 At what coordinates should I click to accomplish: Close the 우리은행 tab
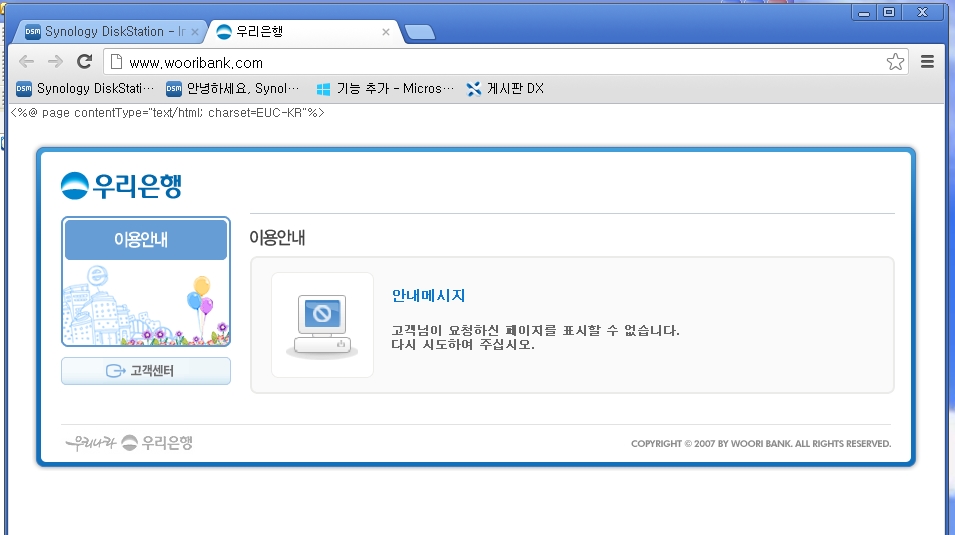coord(386,32)
